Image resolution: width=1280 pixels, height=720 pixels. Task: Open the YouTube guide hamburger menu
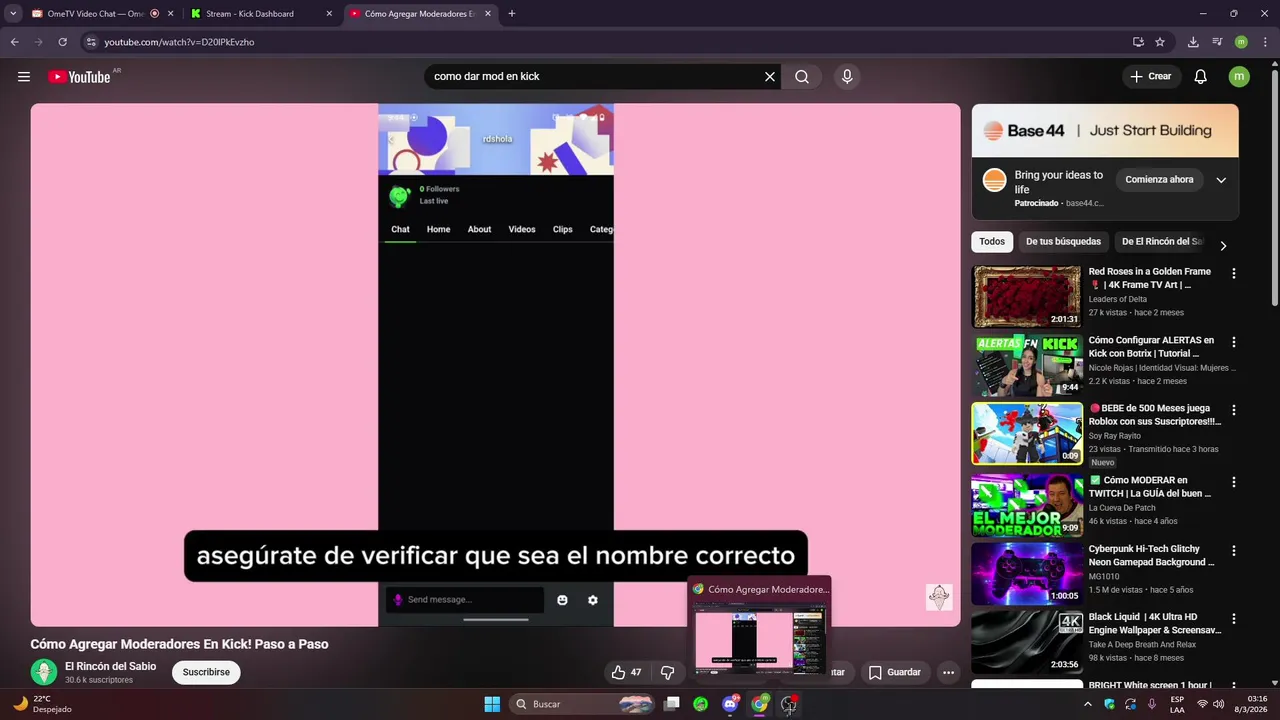(x=24, y=77)
